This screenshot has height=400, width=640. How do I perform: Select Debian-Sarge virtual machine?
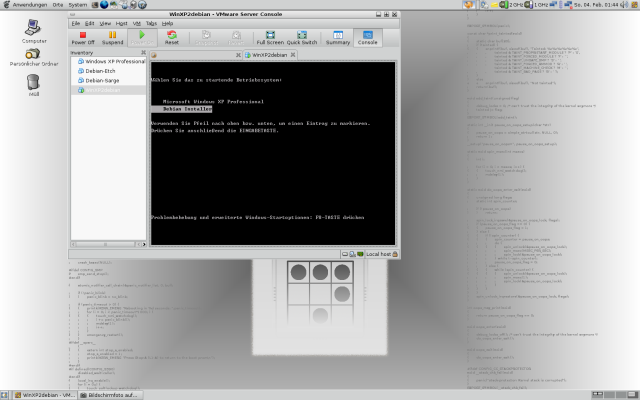click(98, 81)
